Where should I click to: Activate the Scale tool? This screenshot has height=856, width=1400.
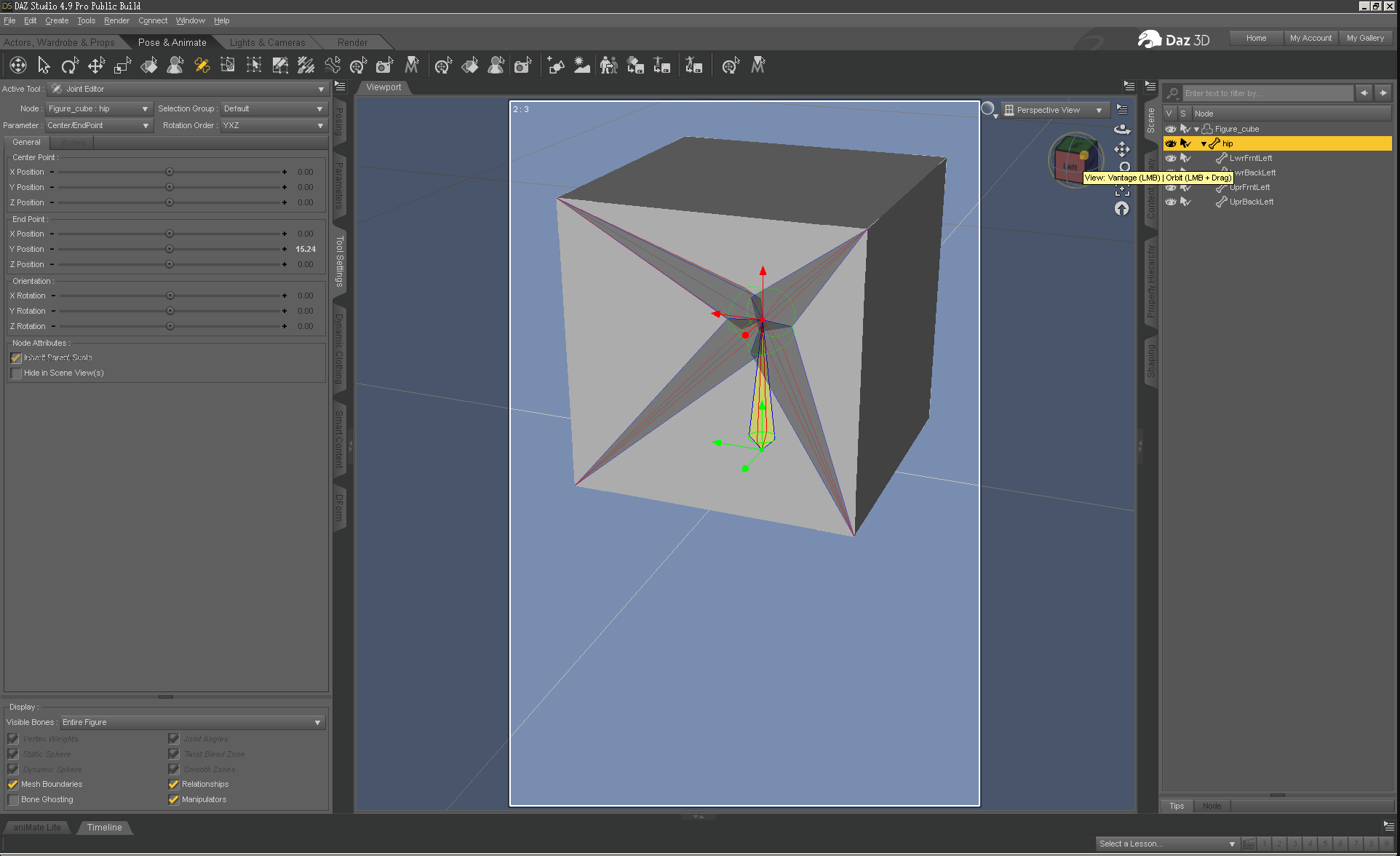tap(122, 66)
